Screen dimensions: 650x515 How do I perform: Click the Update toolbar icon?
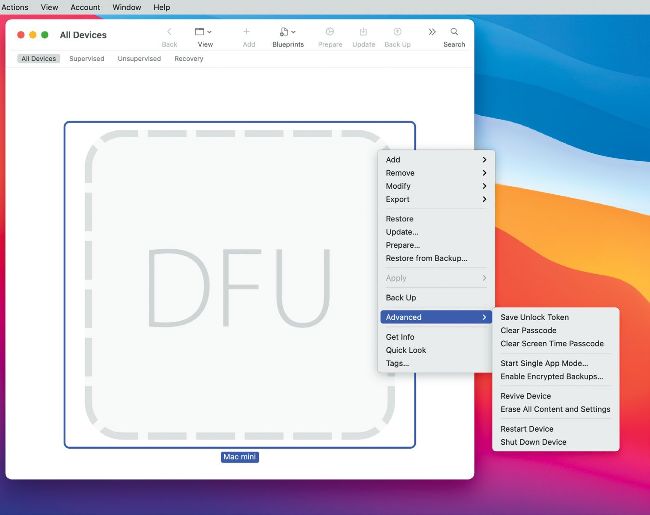(364, 33)
